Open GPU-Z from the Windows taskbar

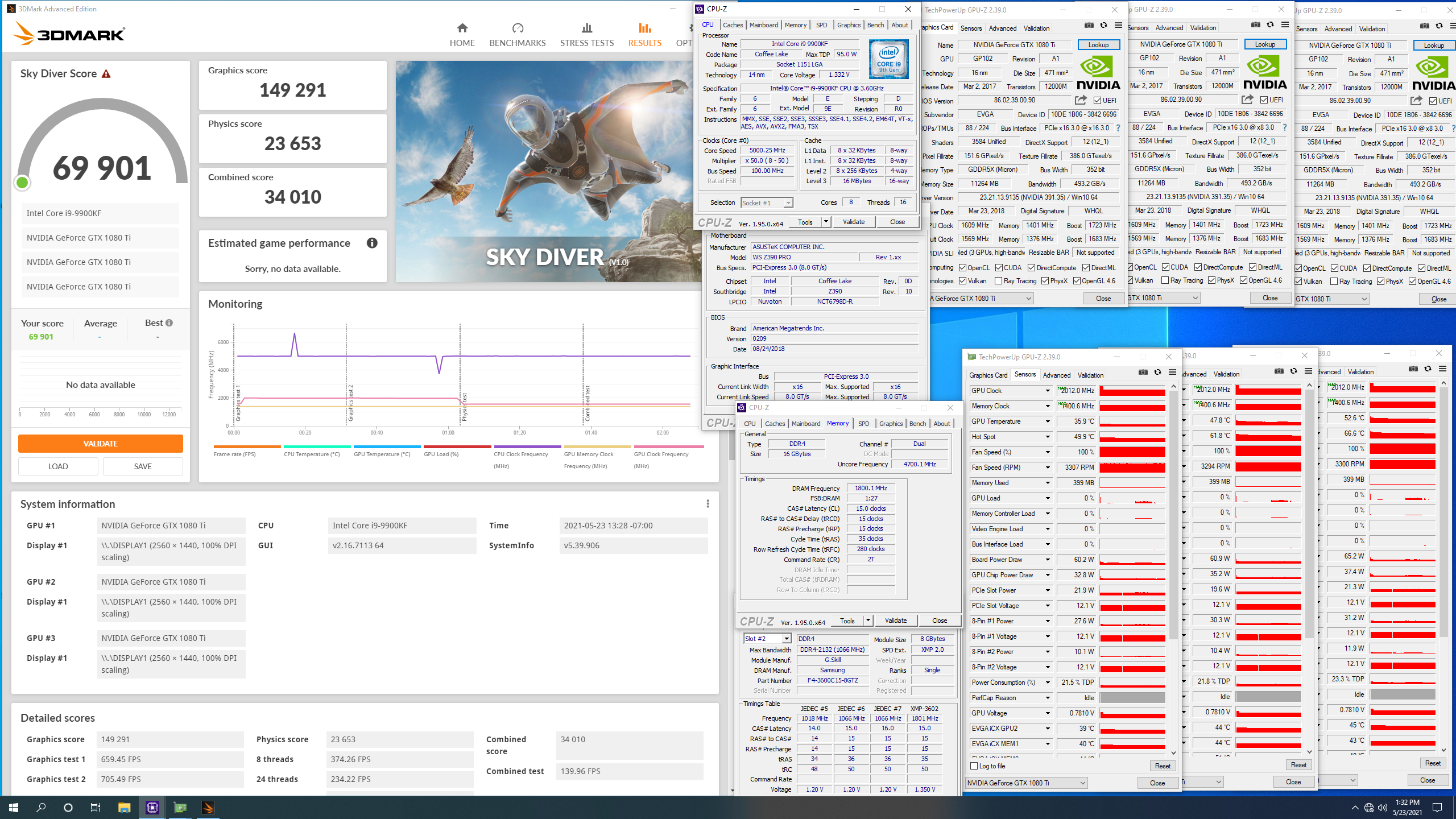[x=180, y=808]
